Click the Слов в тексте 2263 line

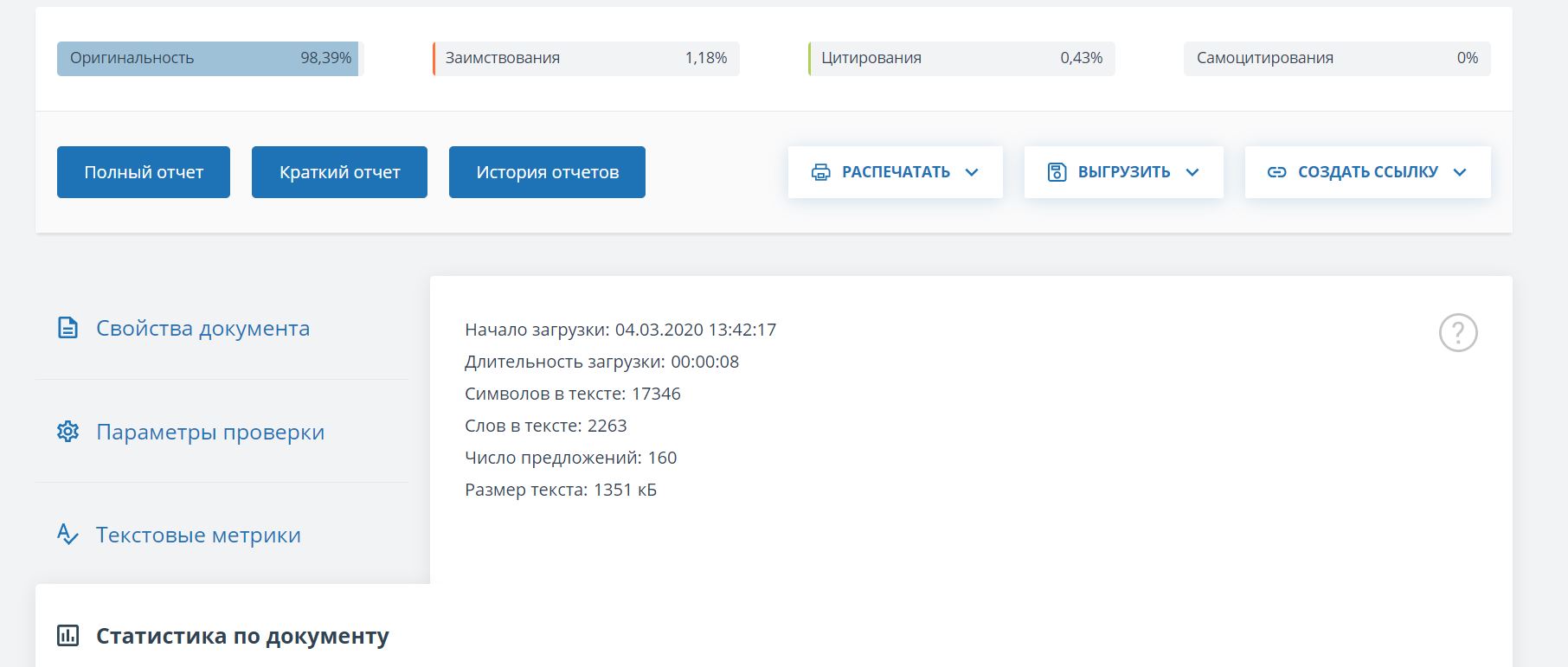click(546, 426)
